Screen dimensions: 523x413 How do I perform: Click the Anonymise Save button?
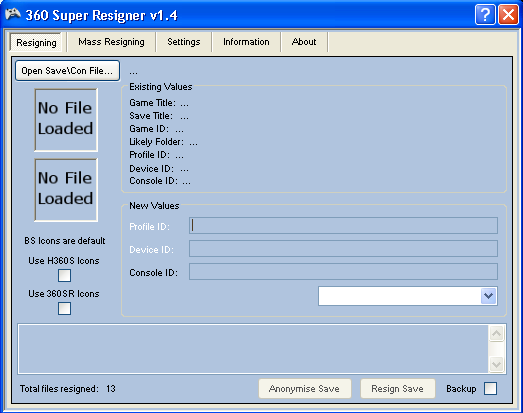point(305,389)
